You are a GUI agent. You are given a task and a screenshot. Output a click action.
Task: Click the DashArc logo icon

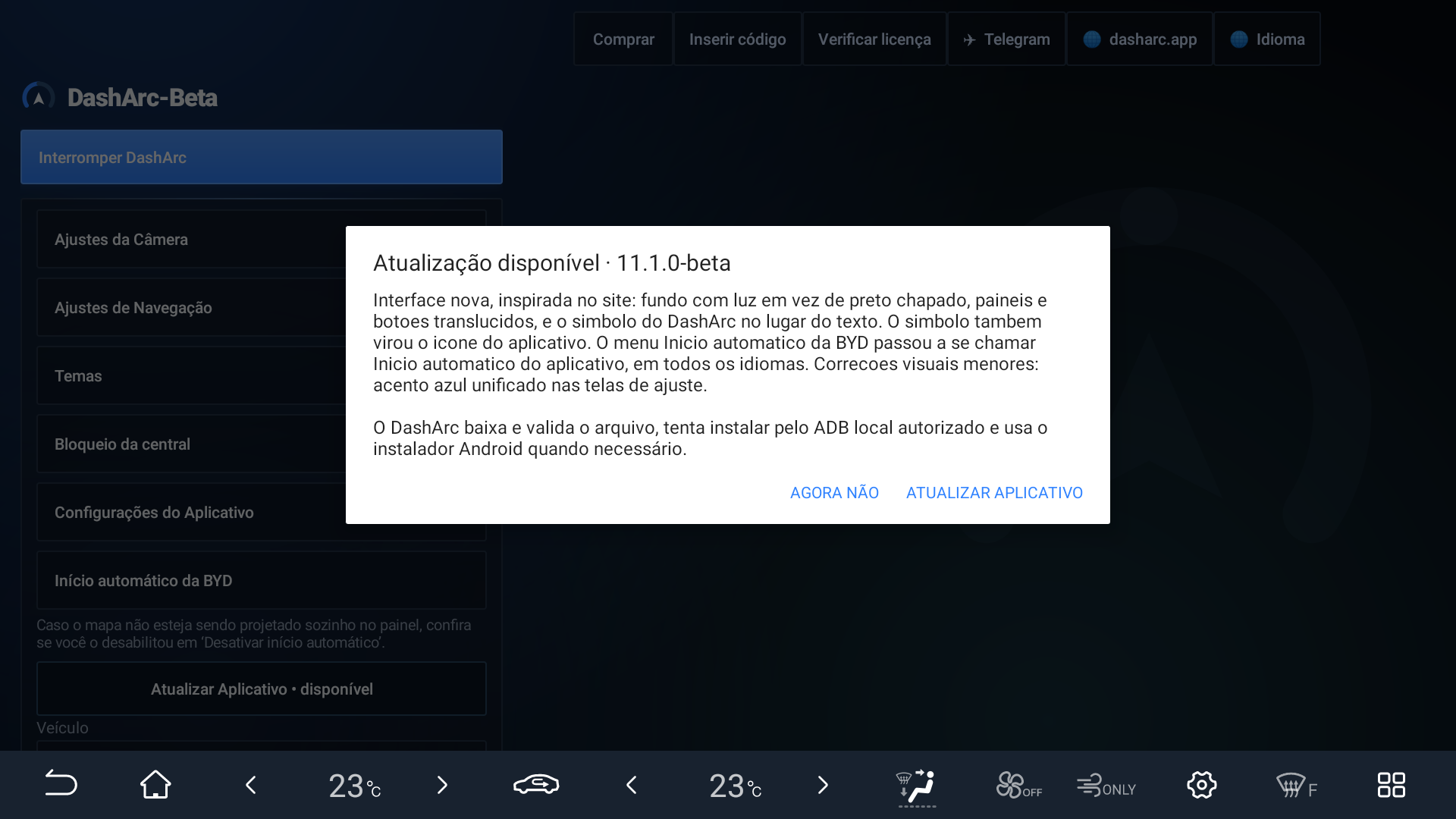click(38, 96)
